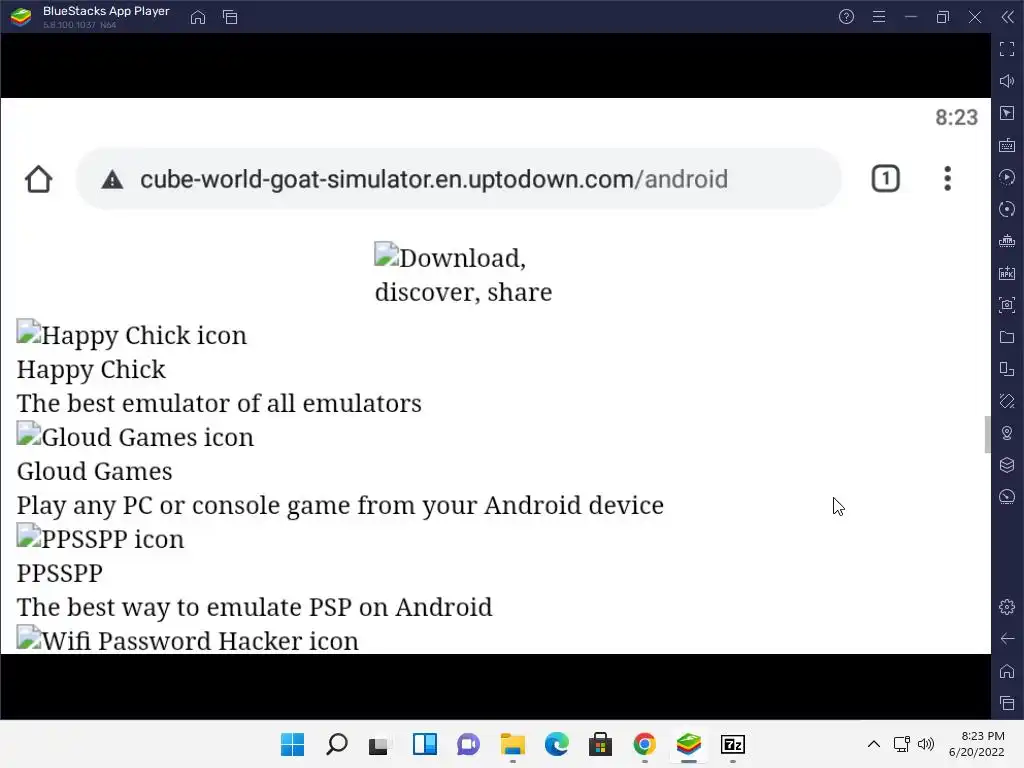Open Task View on the taskbar

[379, 744]
